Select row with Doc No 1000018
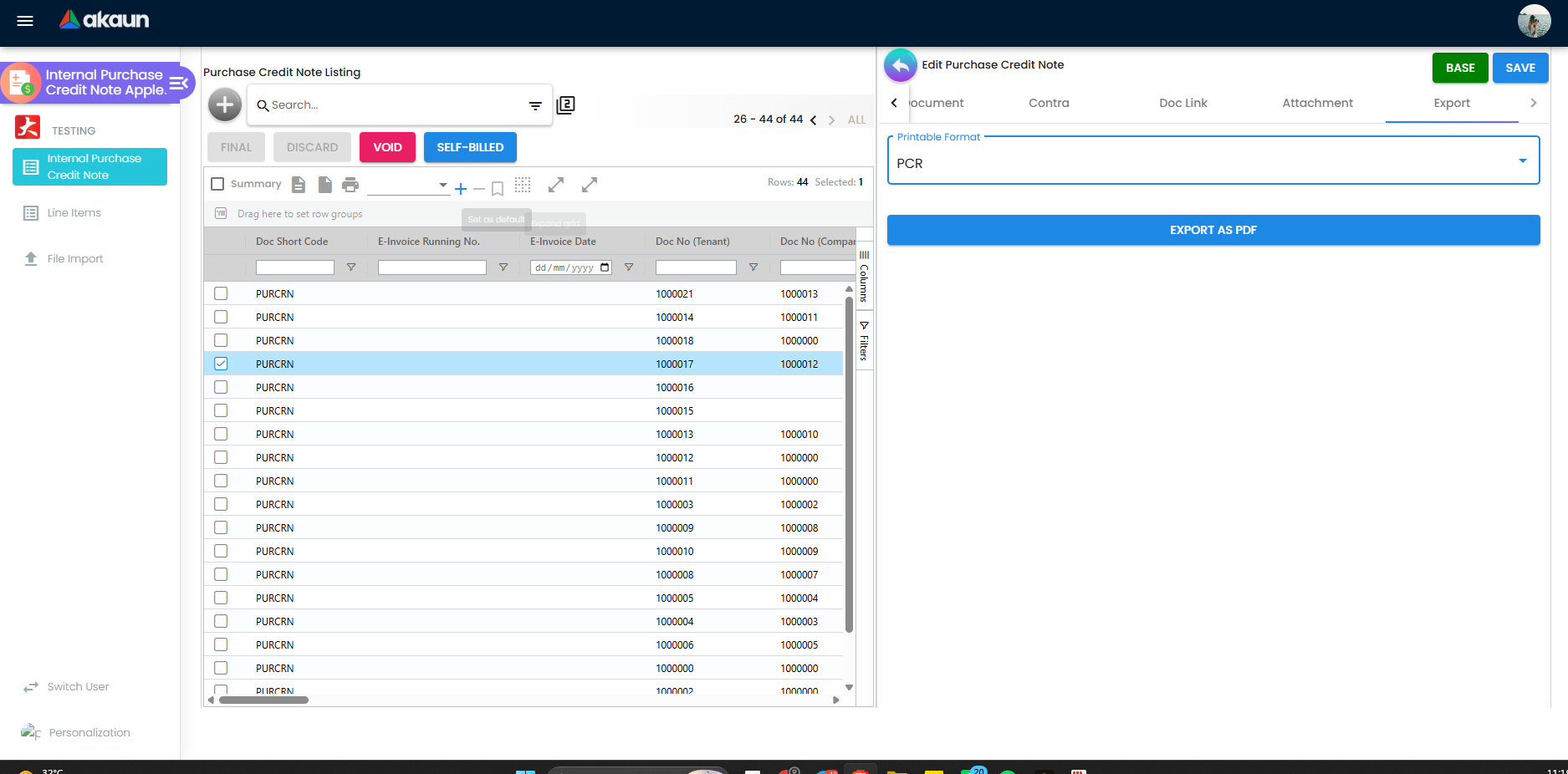 pos(221,340)
